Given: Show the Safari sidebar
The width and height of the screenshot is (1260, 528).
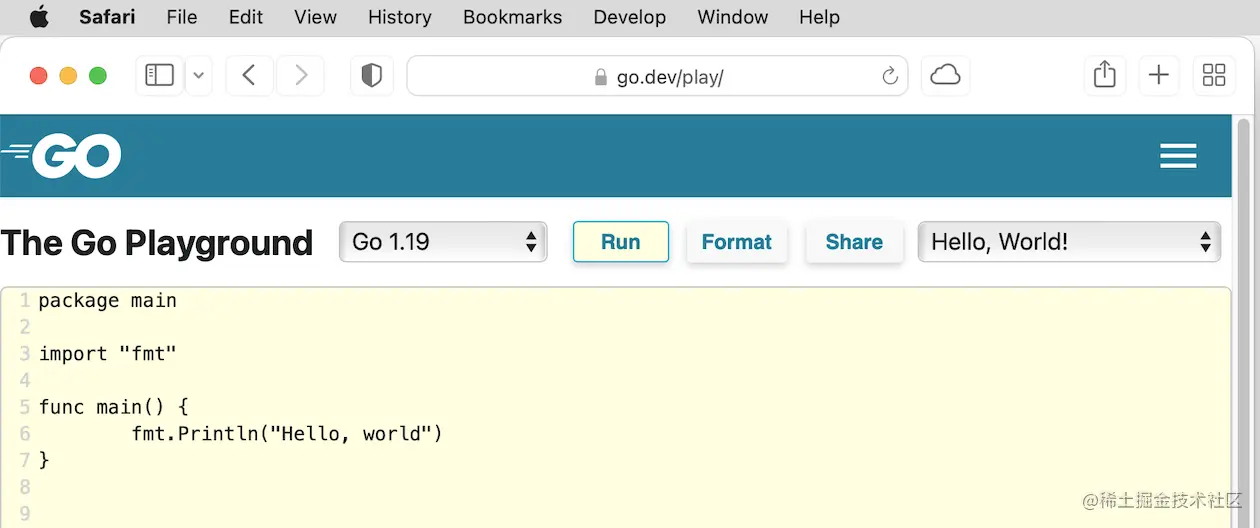Looking at the screenshot, I should pos(160,76).
